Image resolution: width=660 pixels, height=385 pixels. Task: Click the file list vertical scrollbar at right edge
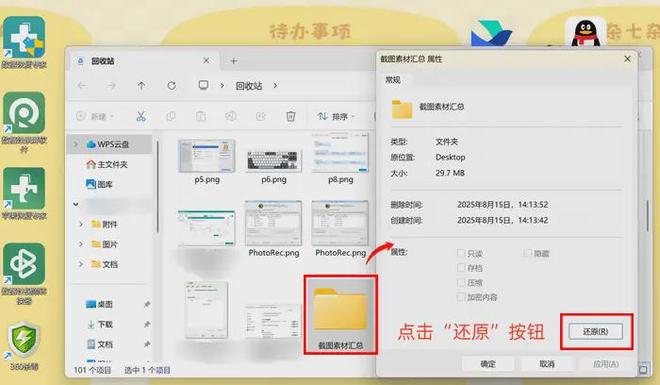click(647, 216)
